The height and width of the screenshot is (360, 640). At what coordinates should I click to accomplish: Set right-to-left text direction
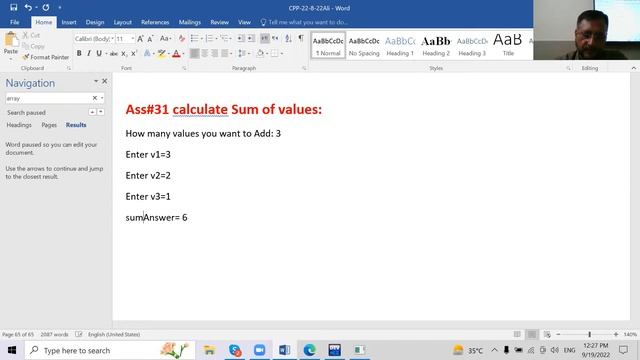[x=275, y=38]
